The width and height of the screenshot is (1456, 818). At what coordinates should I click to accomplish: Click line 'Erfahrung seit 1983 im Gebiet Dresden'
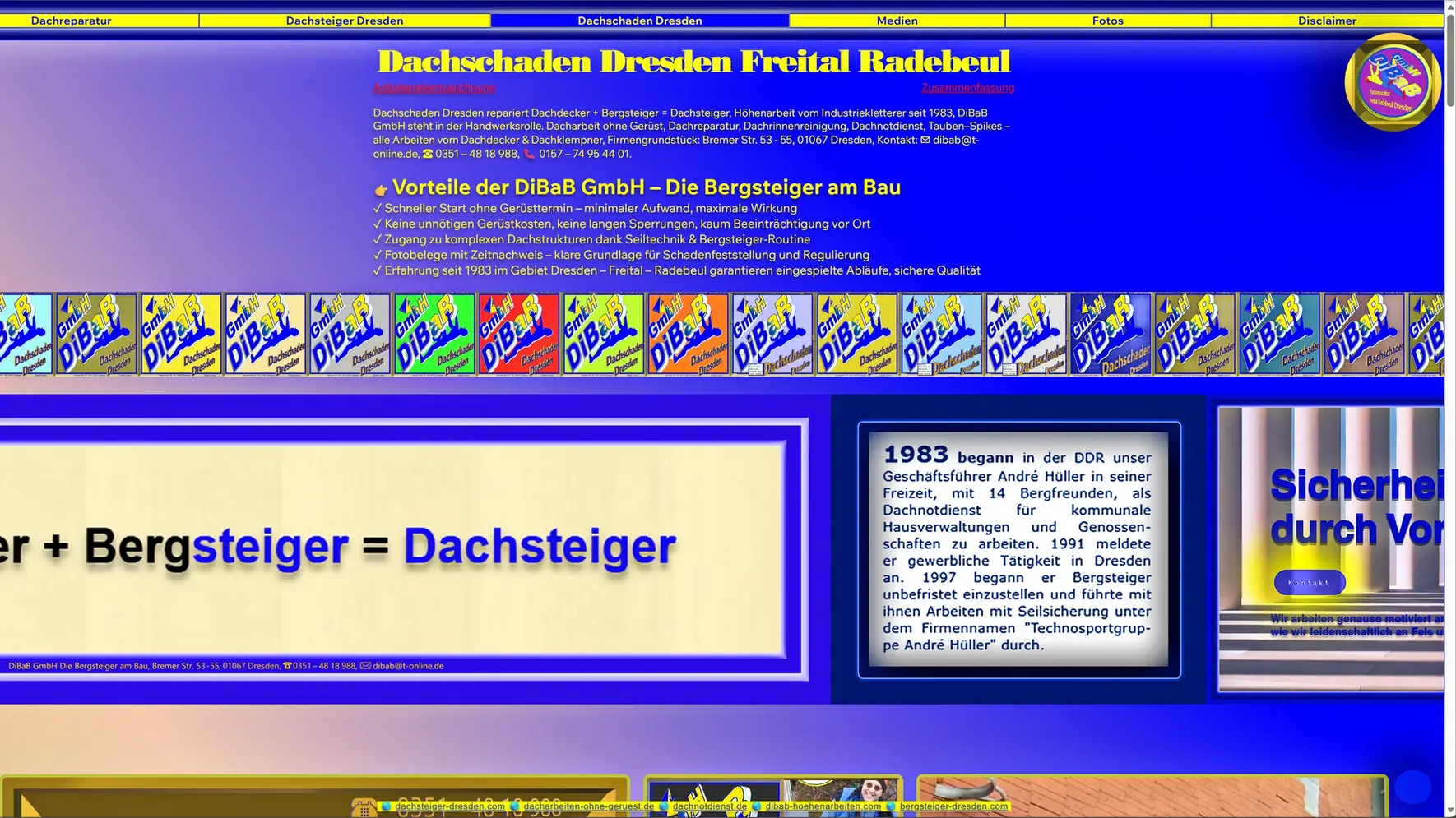677,271
